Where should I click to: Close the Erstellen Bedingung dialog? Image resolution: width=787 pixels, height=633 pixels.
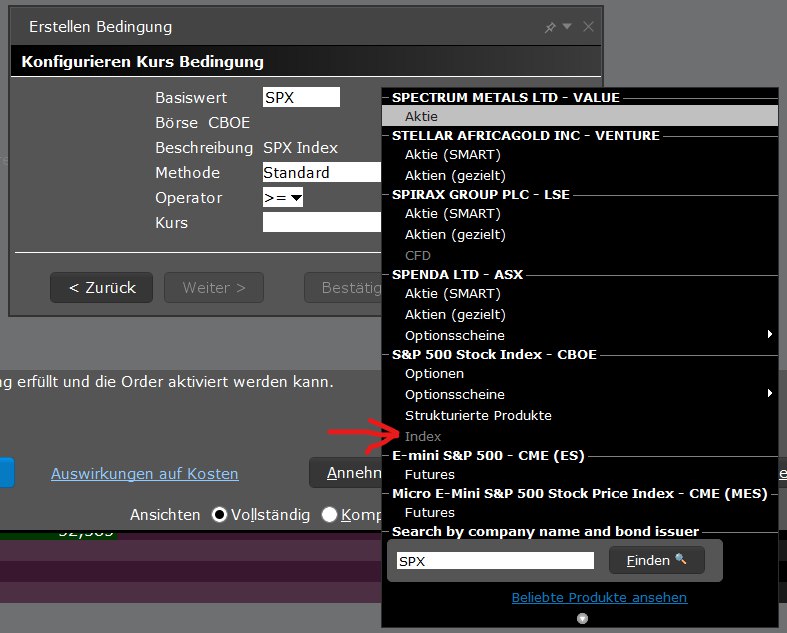tap(588, 27)
